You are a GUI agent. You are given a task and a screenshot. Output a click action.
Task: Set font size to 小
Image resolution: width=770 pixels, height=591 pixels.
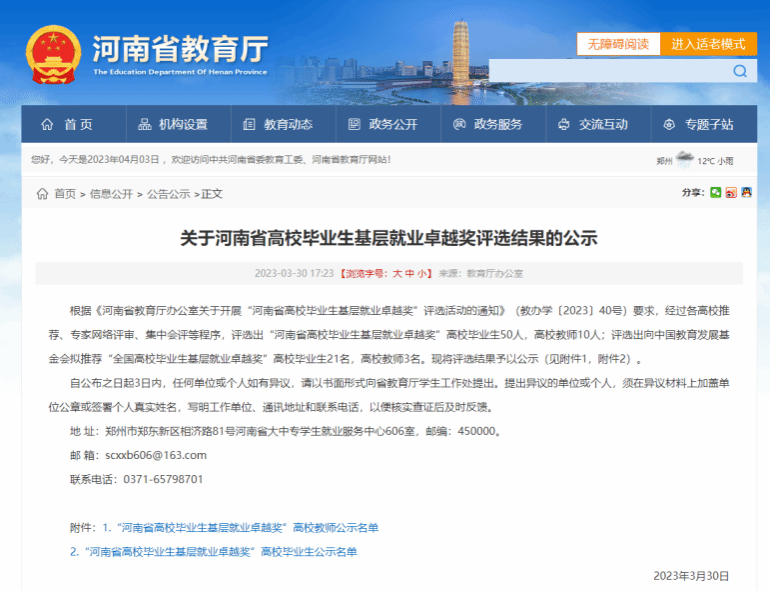(x=423, y=273)
